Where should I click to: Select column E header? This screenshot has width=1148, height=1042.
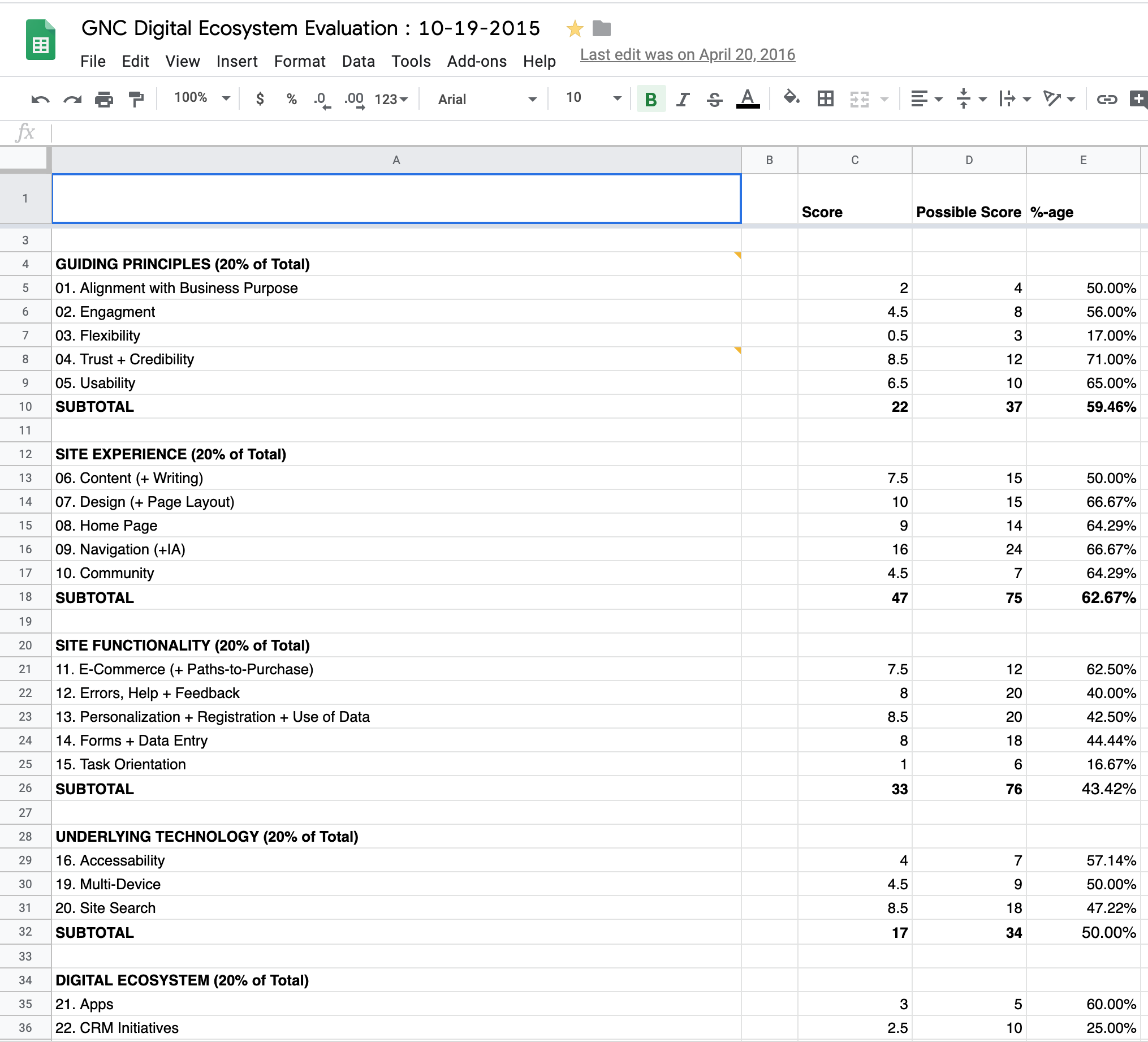1083,160
